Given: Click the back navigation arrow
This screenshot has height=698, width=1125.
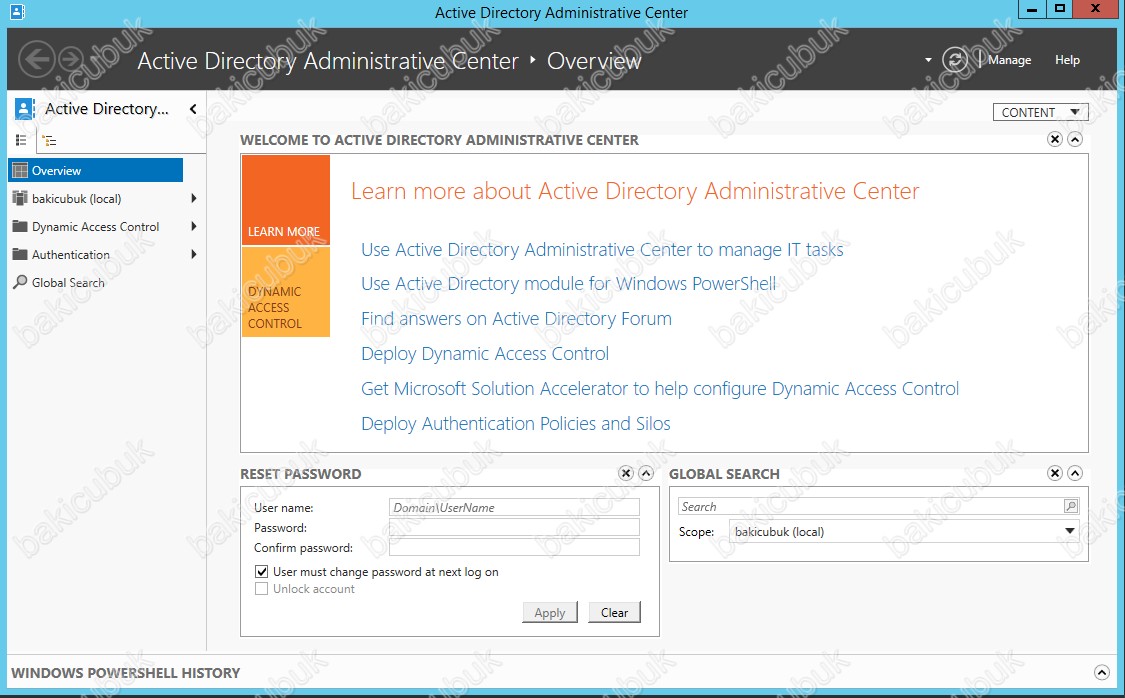Looking at the screenshot, I should 37,60.
